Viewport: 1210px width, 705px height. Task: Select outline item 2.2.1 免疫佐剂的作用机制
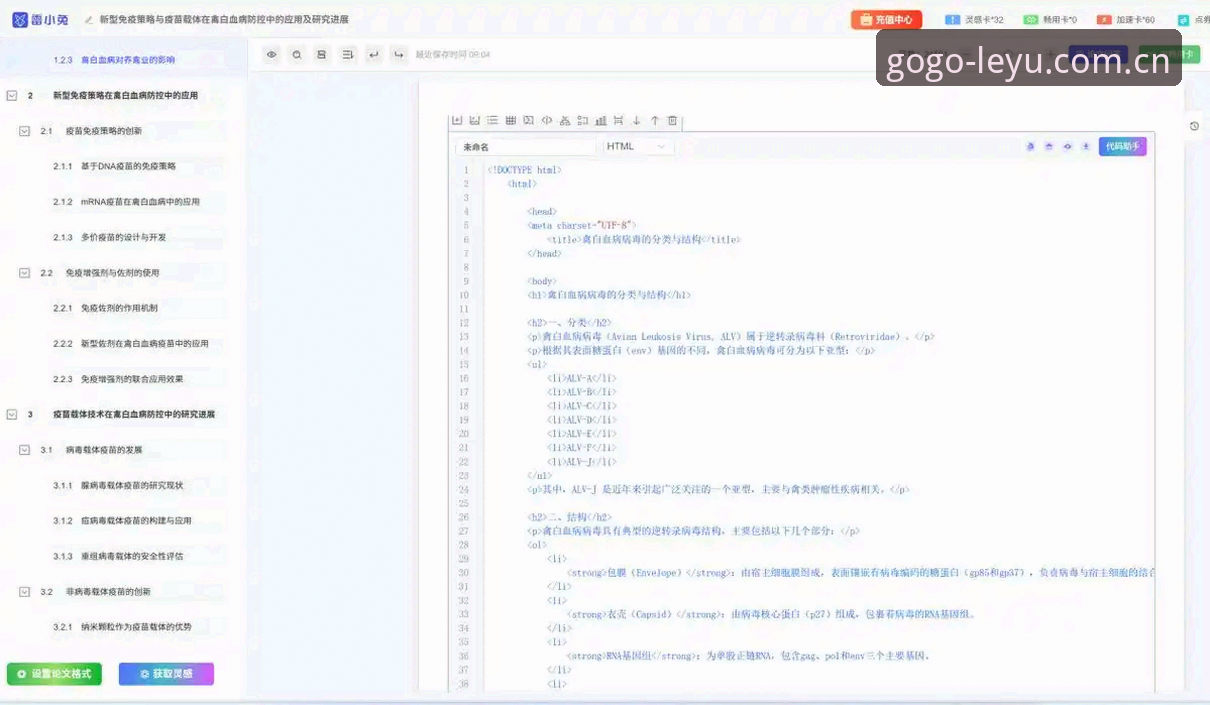click(105, 308)
